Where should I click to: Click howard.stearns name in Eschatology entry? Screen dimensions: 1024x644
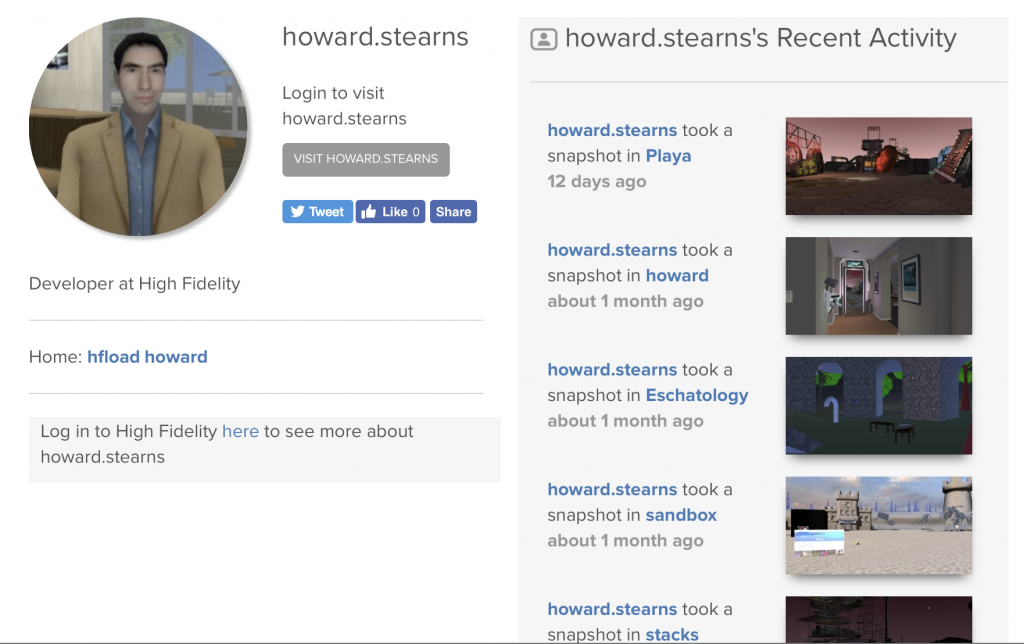point(612,370)
